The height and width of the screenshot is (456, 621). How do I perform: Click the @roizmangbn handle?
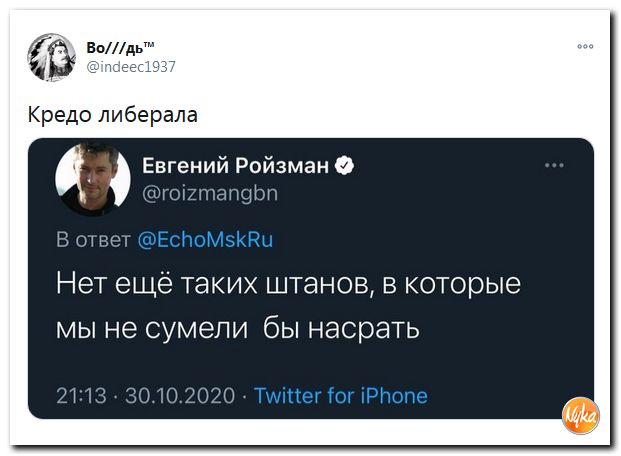tap(210, 193)
